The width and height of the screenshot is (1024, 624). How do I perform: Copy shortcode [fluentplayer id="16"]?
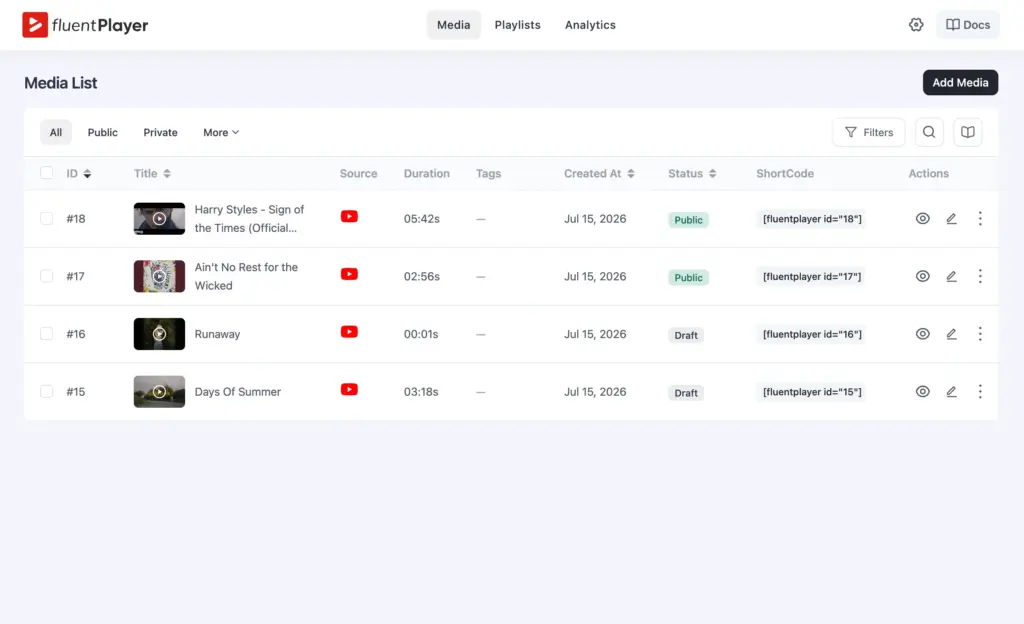pyautogui.click(x=812, y=334)
